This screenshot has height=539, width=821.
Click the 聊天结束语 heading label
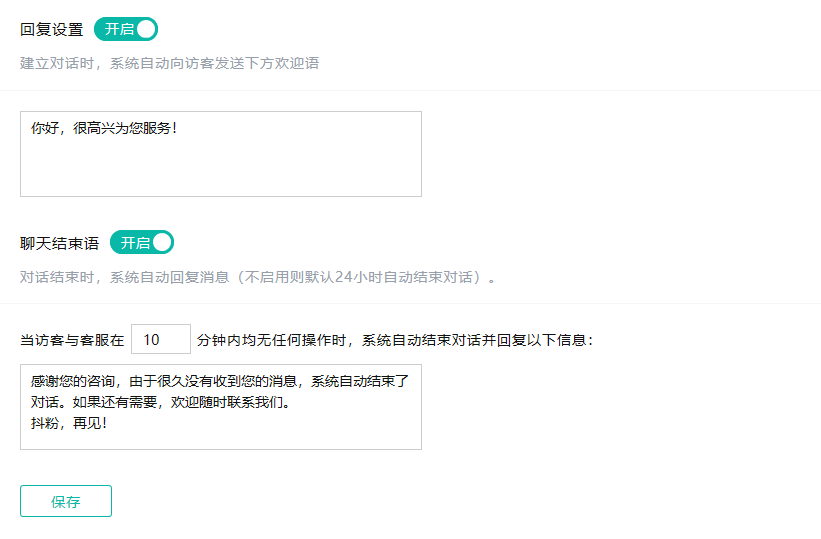pyautogui.click(x=60, y=244)
